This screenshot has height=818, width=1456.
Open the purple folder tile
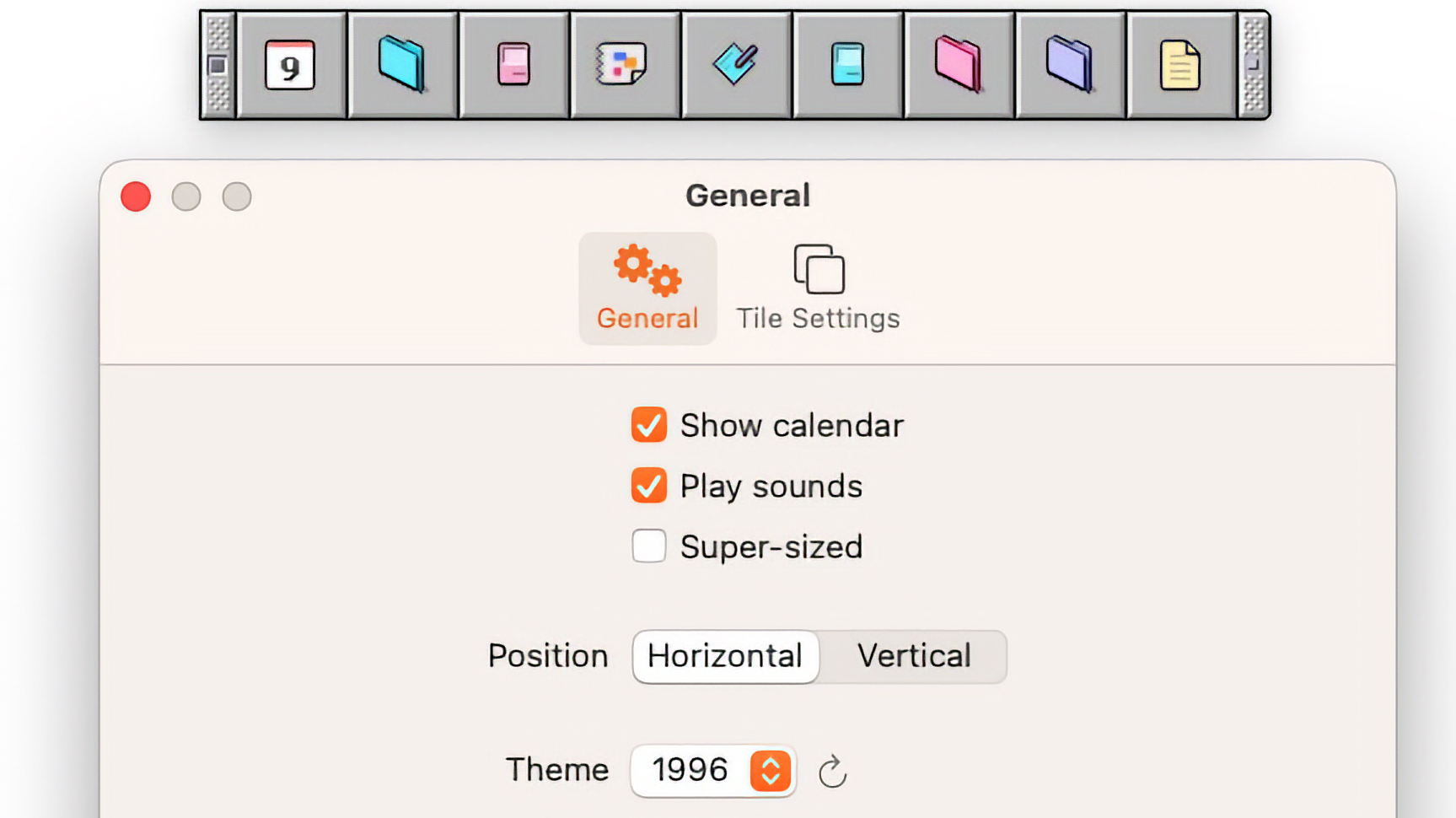[1070, 65]
